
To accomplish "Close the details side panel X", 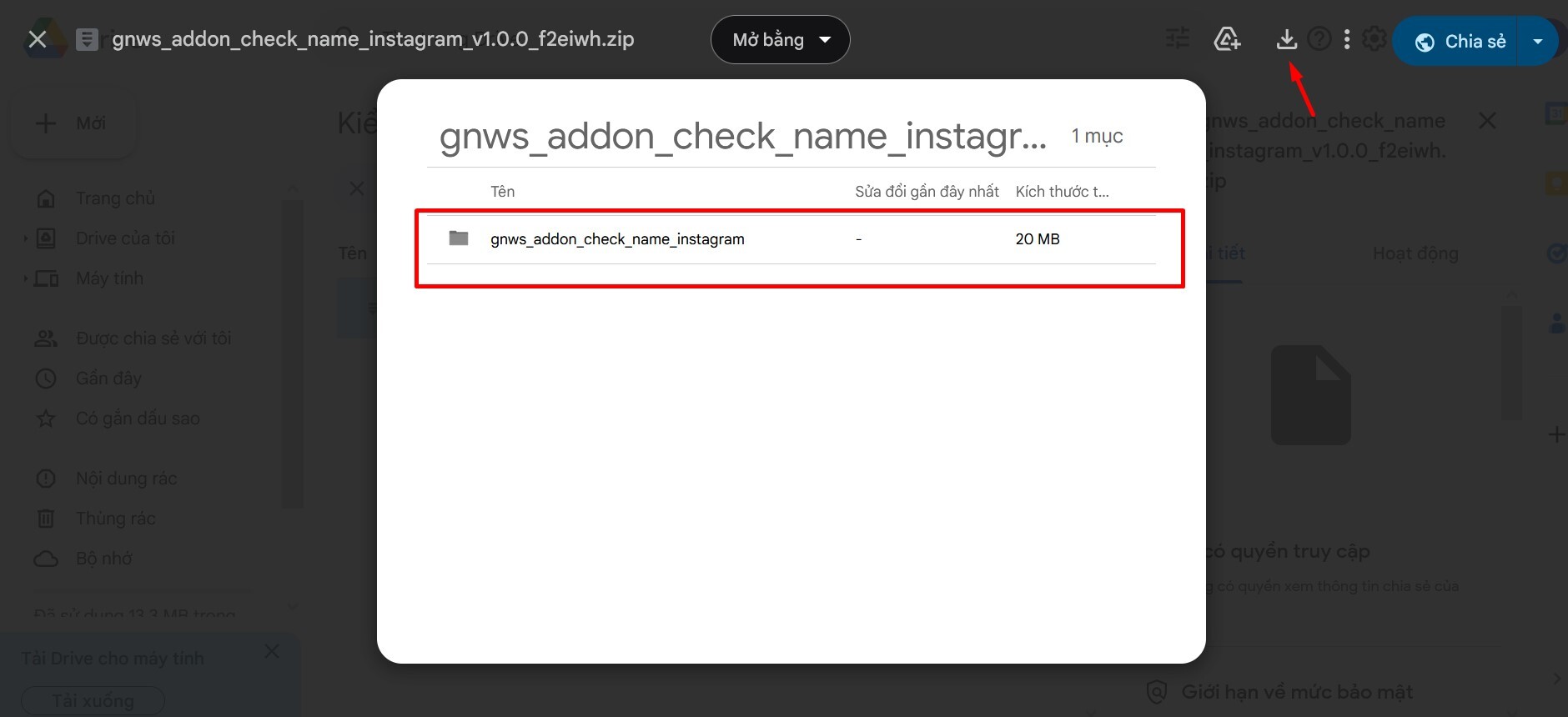I will click(1487, 121).
